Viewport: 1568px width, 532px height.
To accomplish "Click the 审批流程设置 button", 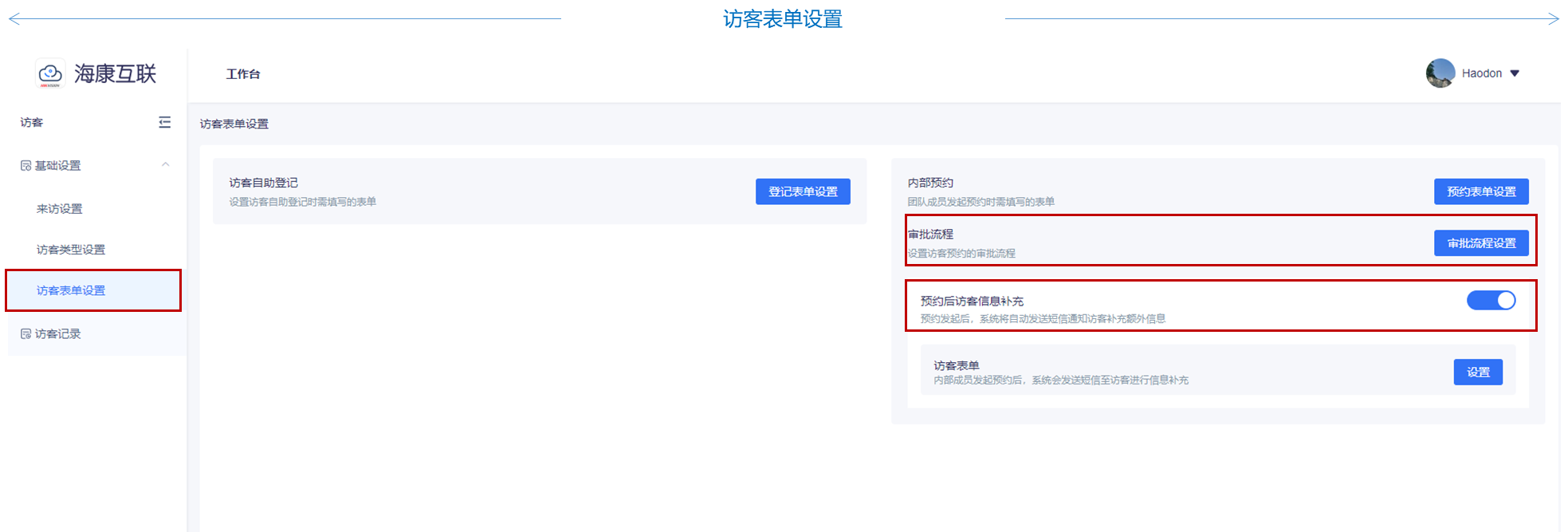I will (x=1481, y=243).
